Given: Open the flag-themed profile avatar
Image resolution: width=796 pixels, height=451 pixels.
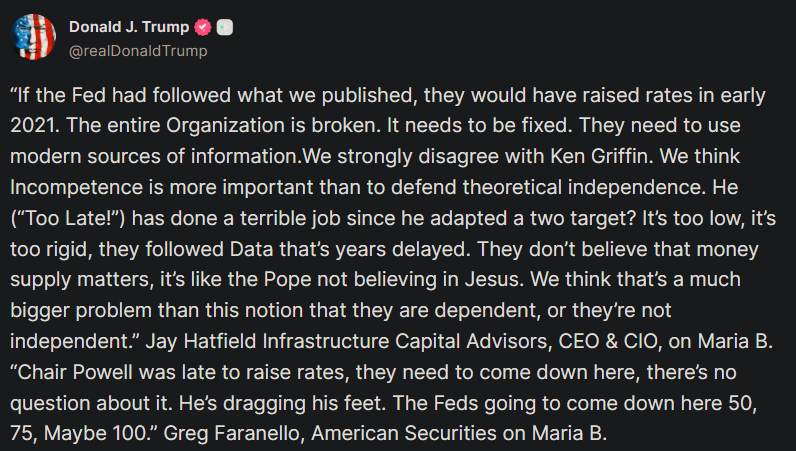Looking at the screenshot, I should [x=34, y=37].
